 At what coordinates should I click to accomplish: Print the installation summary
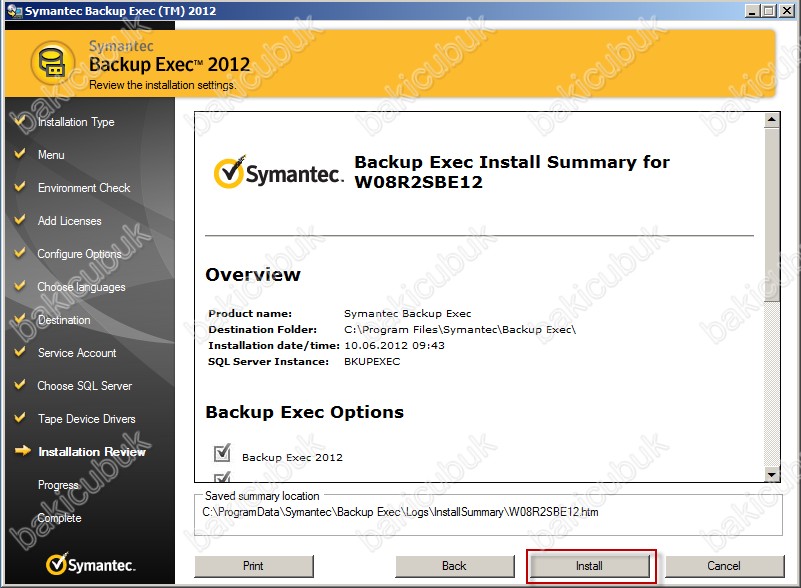click(x=253, y=566)
